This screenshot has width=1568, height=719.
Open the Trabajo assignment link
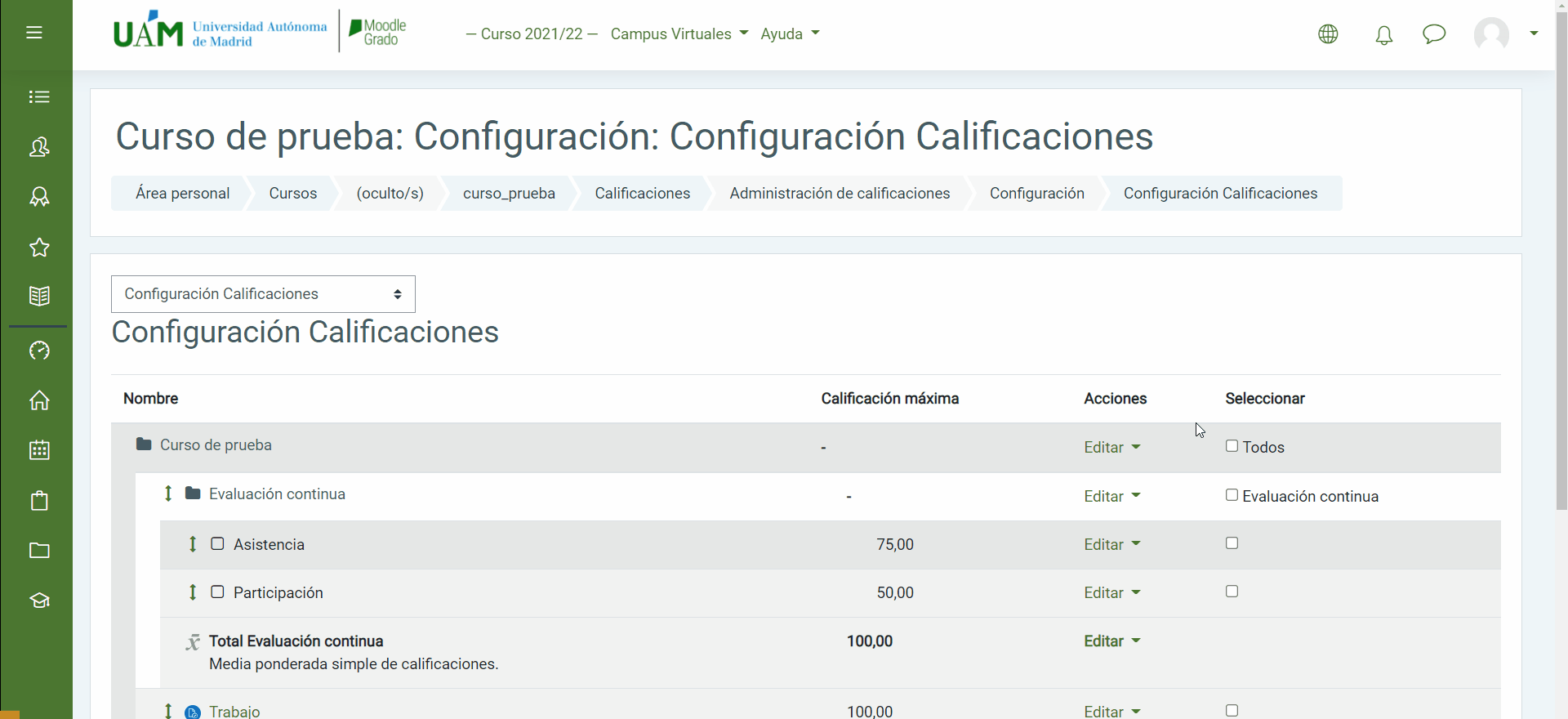[x=234, y=711]
